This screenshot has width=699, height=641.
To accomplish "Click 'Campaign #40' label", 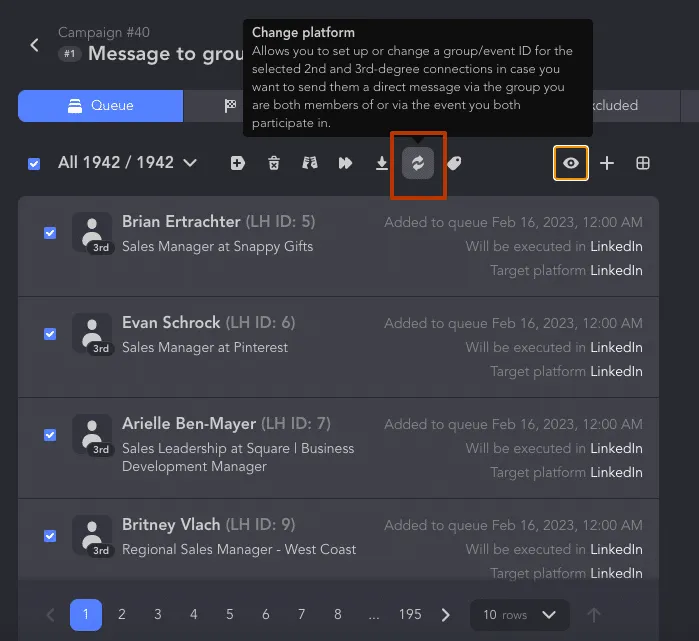I will [104, 33].
